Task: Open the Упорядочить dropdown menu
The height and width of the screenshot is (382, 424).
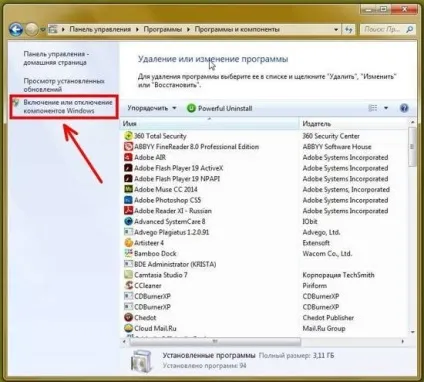Action: click(152, 108)
